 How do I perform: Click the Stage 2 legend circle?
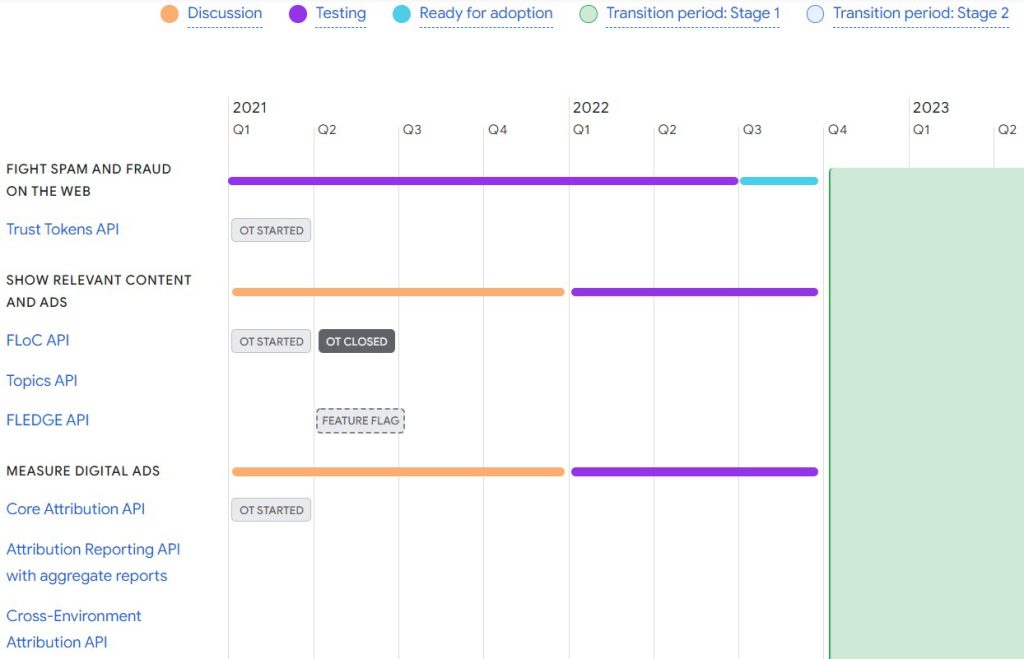click(815, 14)
